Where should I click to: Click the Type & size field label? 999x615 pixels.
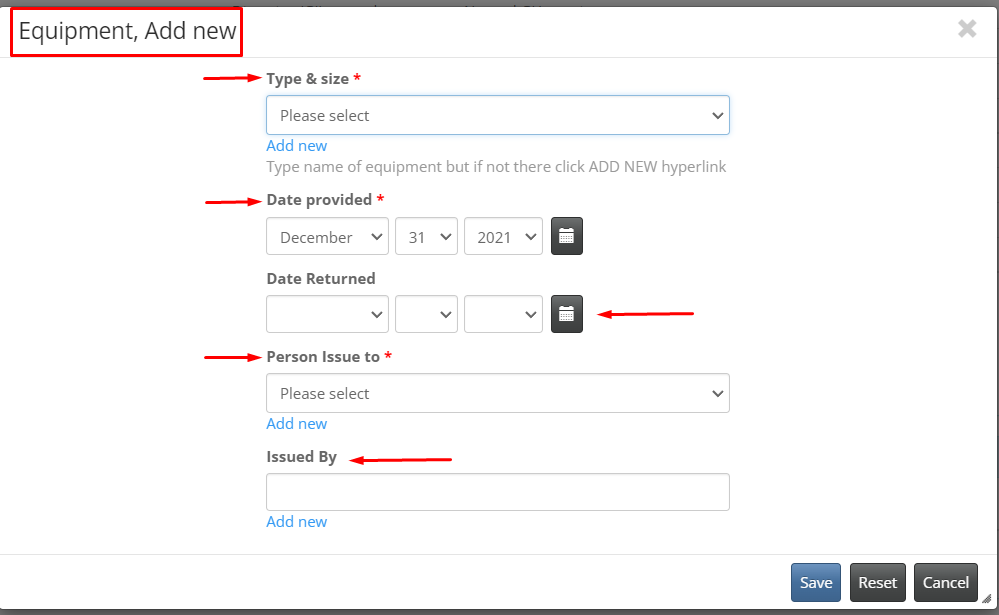[x=308, y=78]
